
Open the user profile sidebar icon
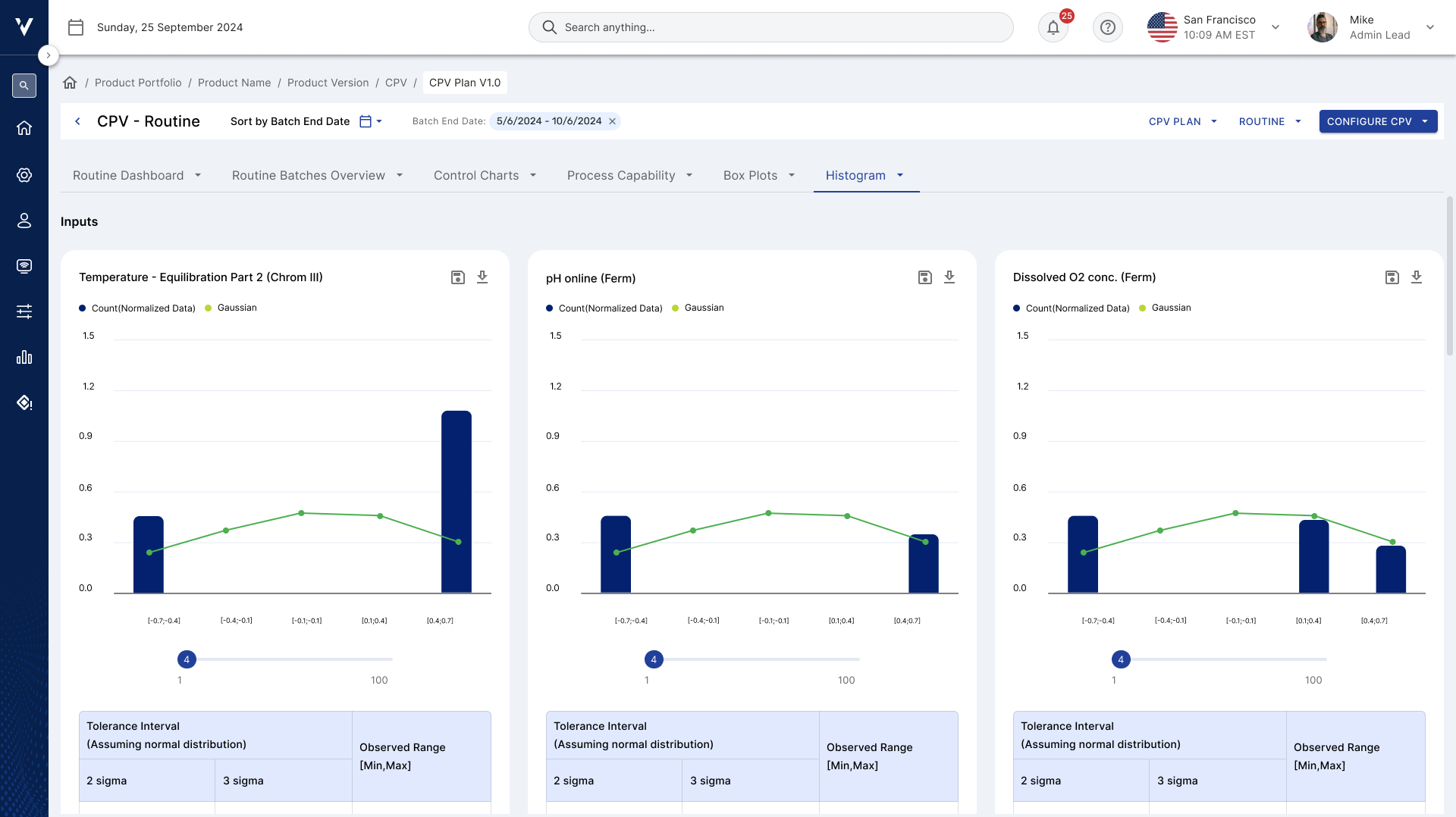tap(24, 221)
